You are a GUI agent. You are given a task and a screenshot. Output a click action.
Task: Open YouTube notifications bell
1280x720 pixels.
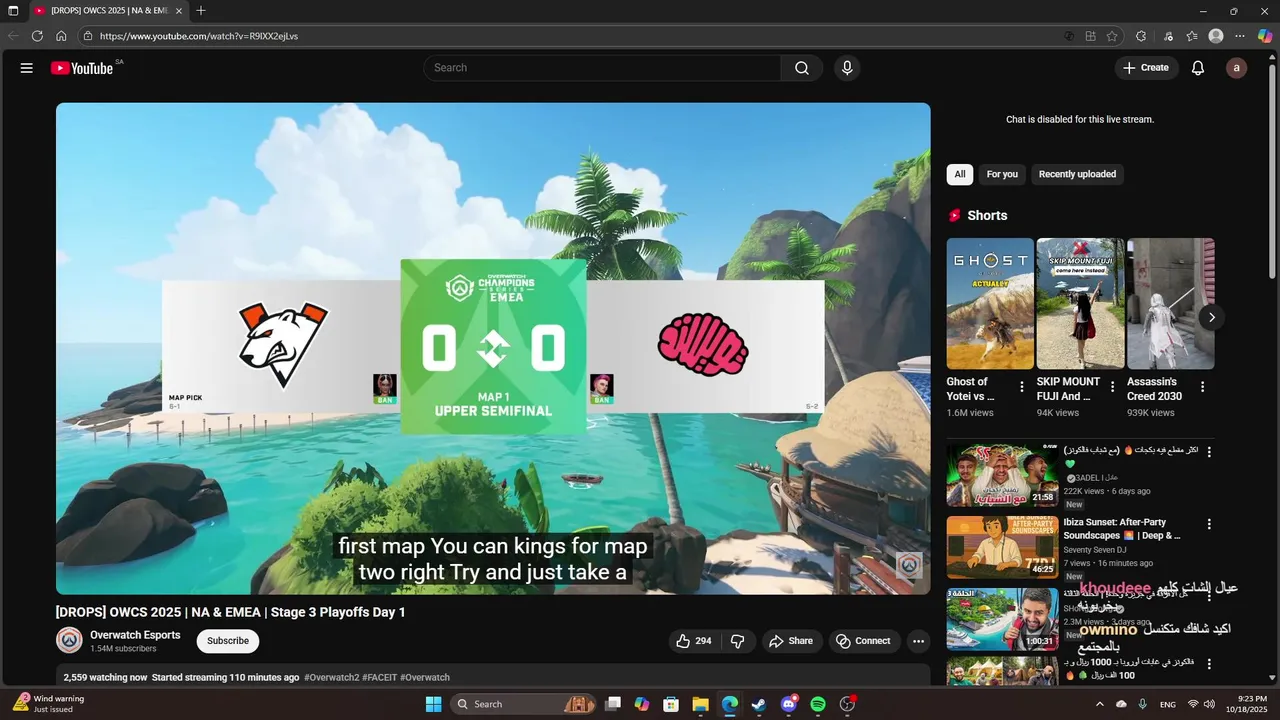coord(1198,68)
